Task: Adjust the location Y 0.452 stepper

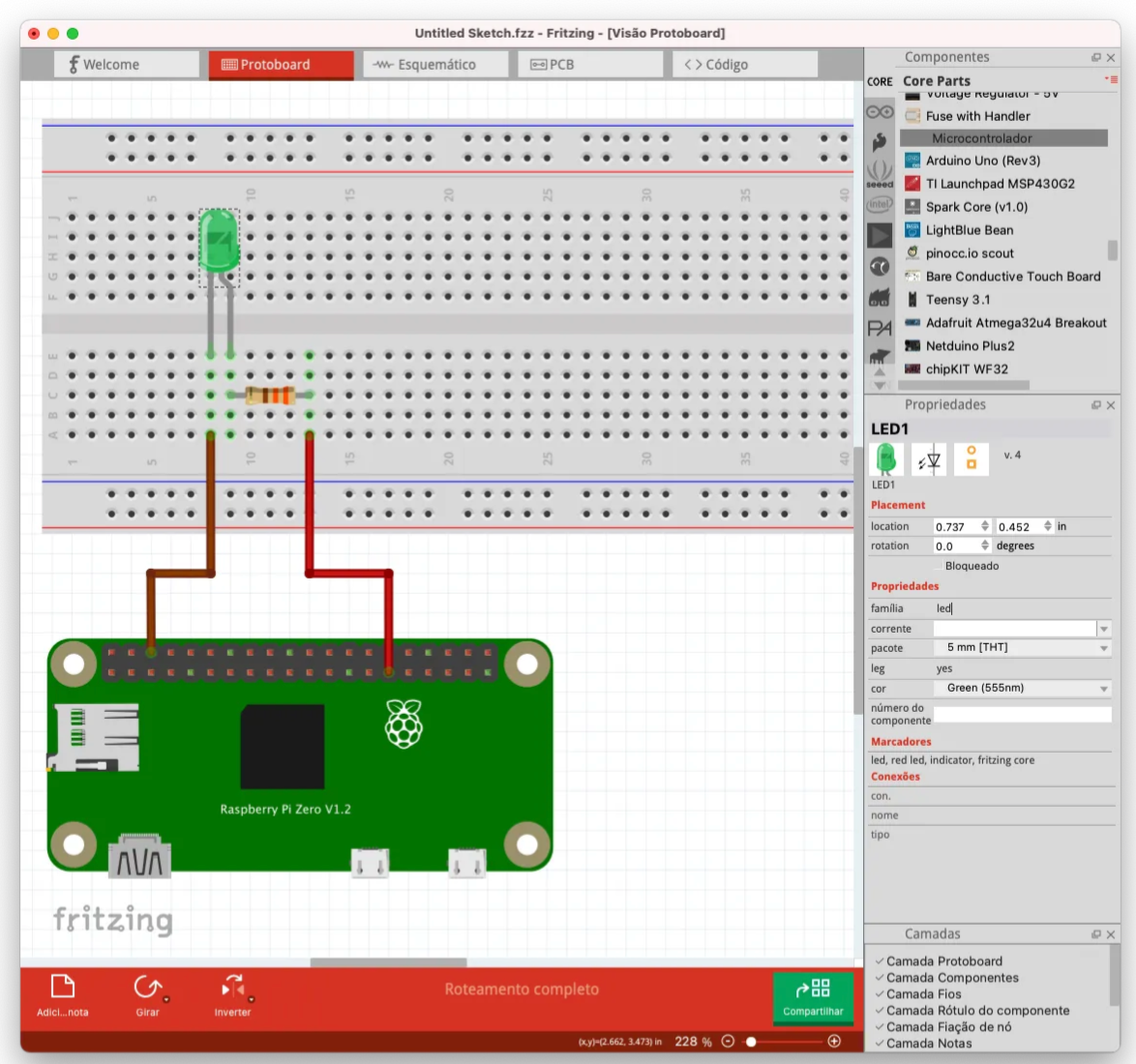Action: pyautogui.click(x=1048, y=526)
